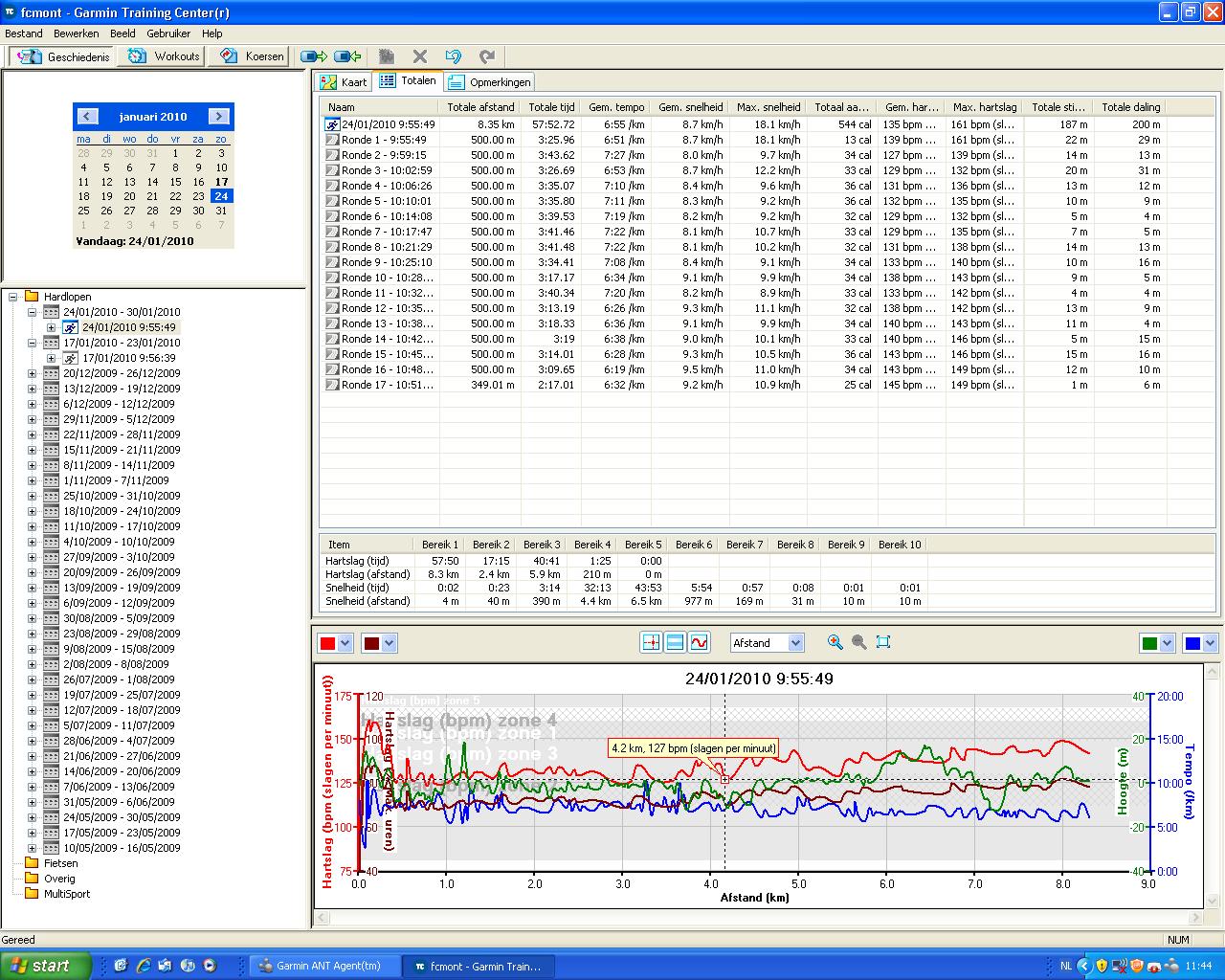The image size is (1225, 980).
Task: Open the Windows Start menu
Action: (x=46, y=966)
